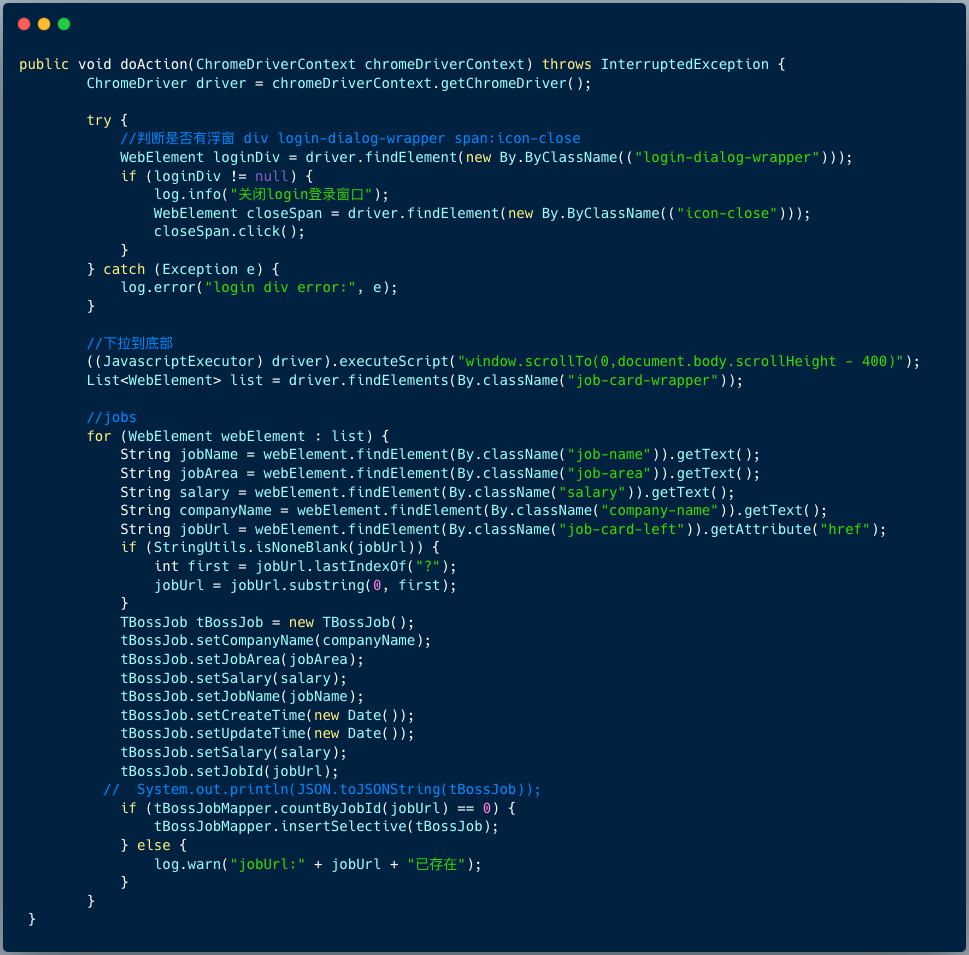Click the "job-area" string literal

point(609,473)
